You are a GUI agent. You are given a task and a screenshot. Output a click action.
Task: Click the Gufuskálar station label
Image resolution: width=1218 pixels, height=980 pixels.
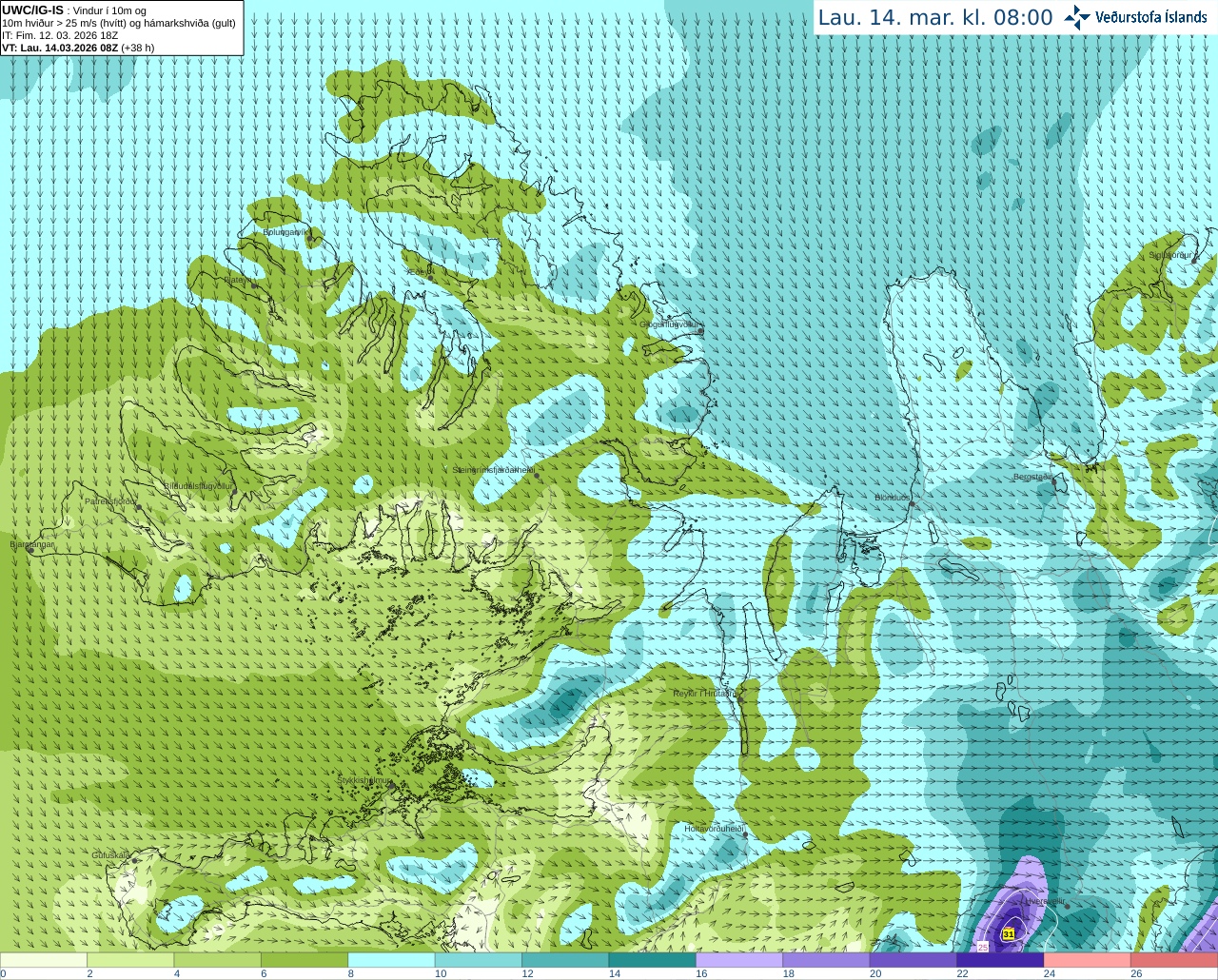[111, 854]
